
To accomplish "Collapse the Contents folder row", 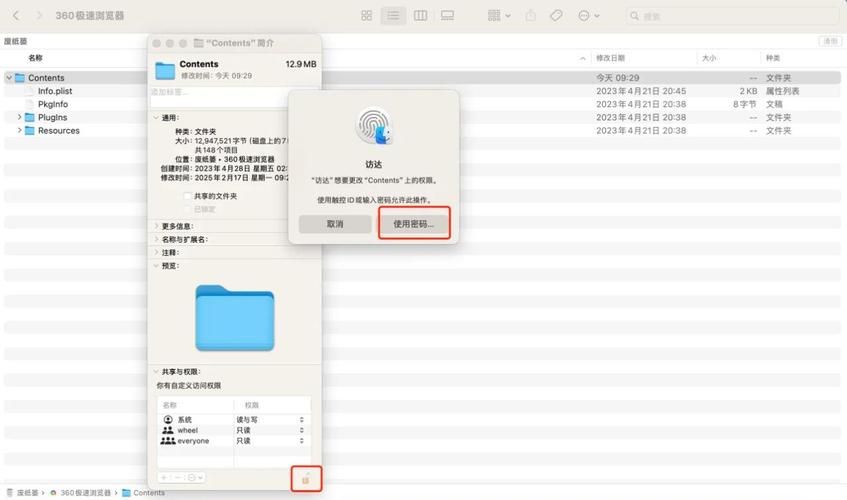I will 9,78.
